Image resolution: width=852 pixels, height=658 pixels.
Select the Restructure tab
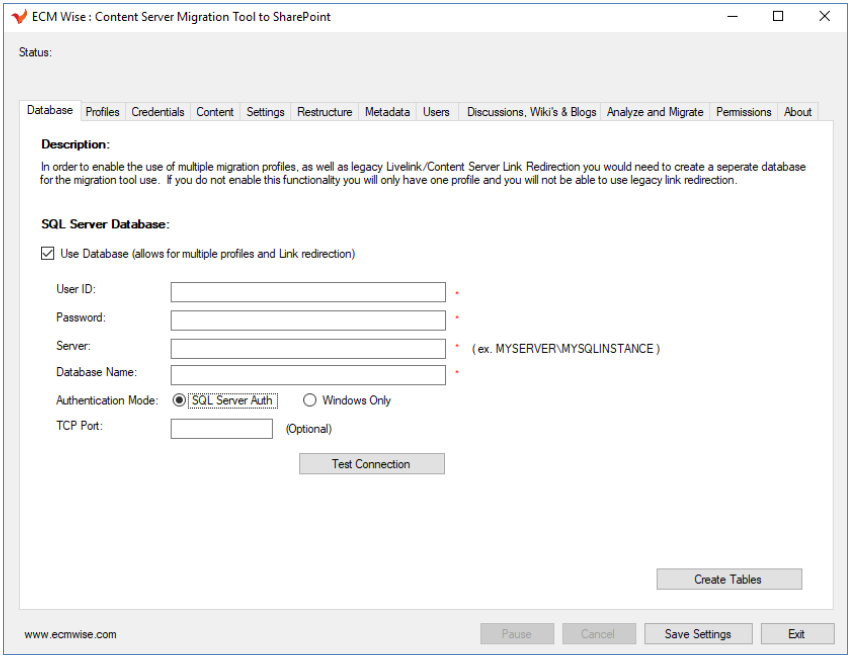324,112
